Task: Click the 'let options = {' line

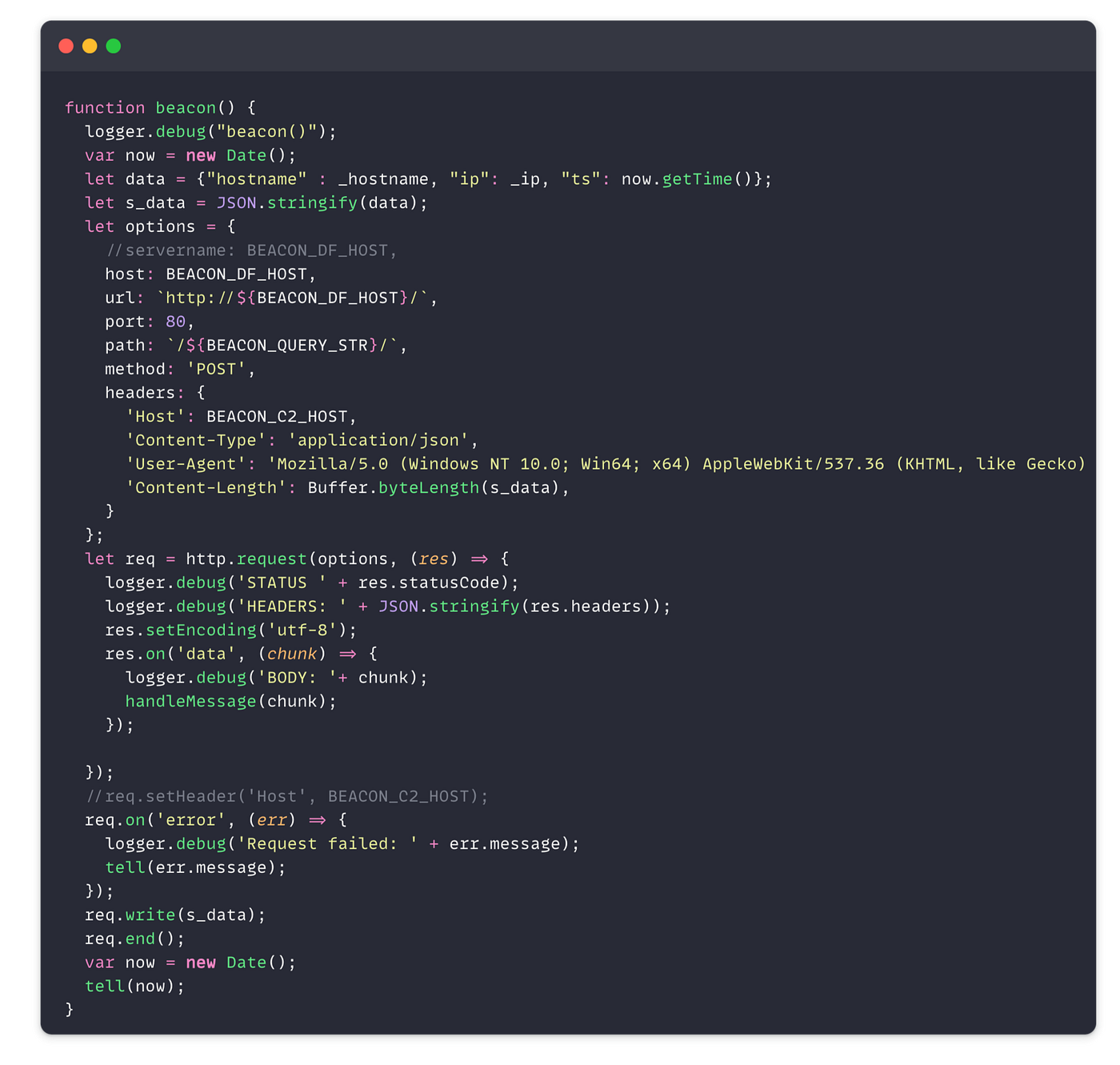Action: (x=160, y=227)
